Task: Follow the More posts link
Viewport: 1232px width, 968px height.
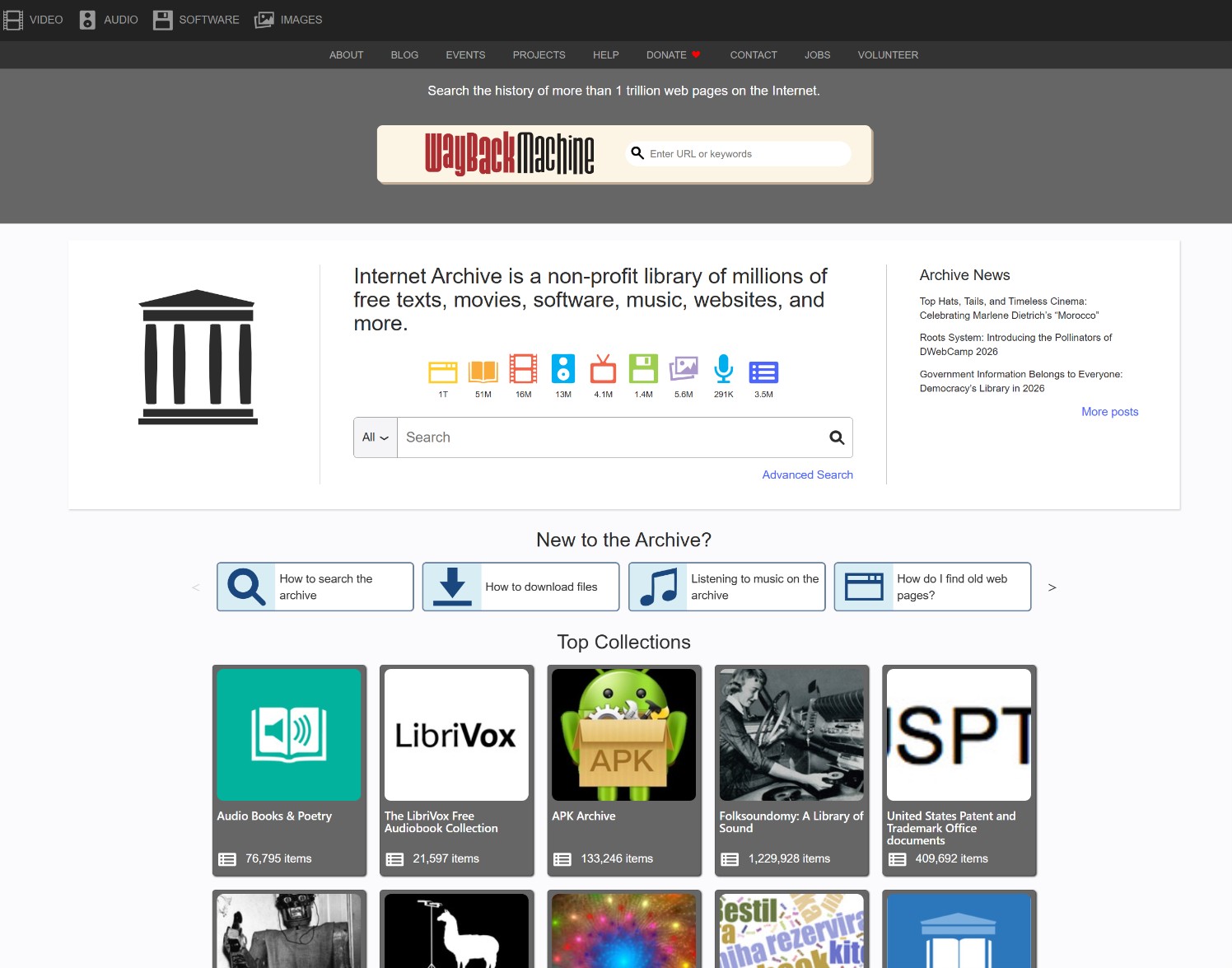Action: pyautogui.click(x=1110, y=412)
